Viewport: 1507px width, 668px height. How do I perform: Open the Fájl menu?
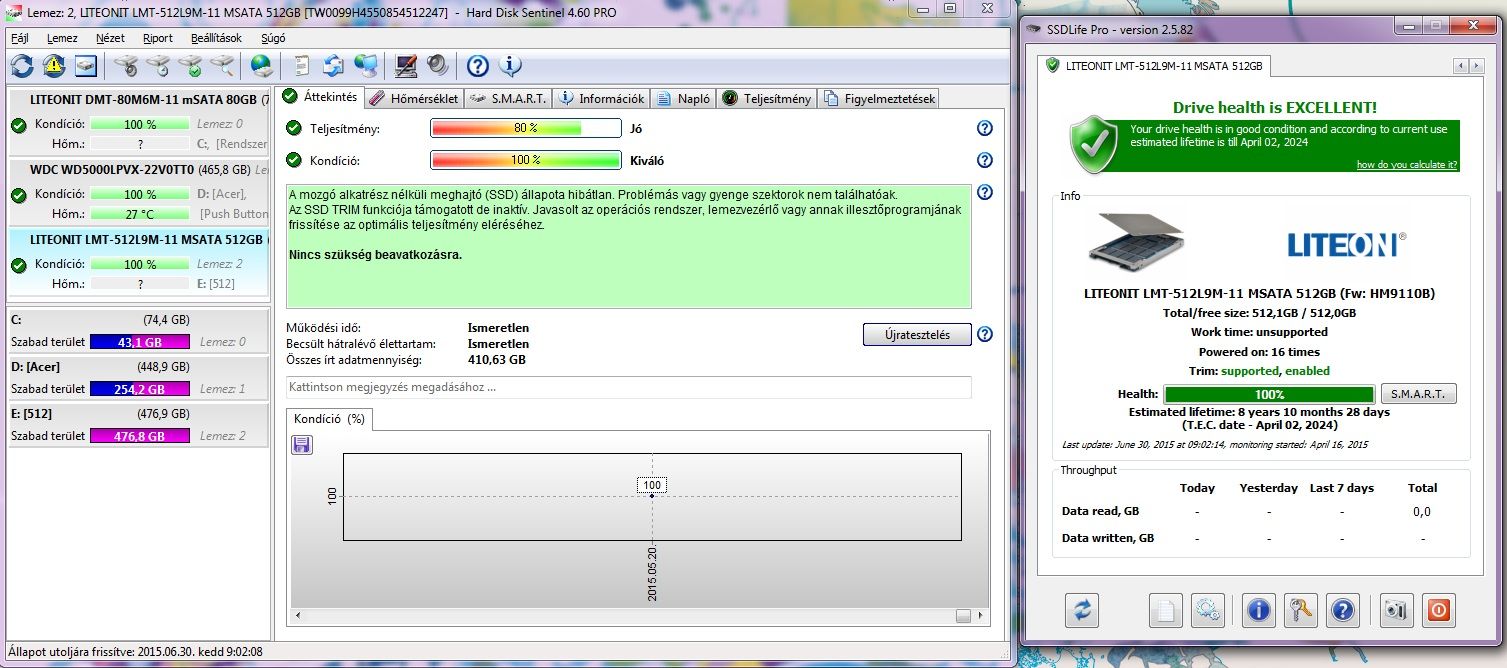click(19, 38)
